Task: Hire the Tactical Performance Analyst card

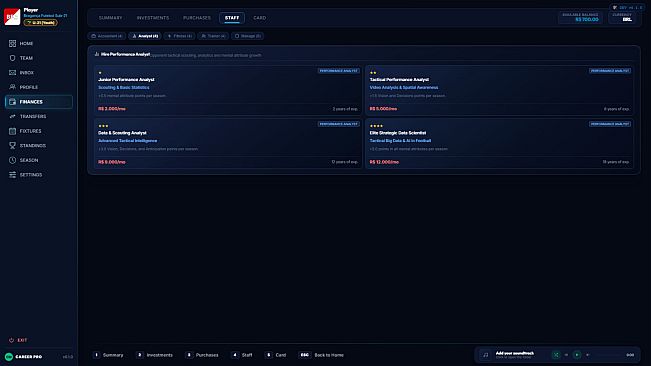Action: pos(499,90)
